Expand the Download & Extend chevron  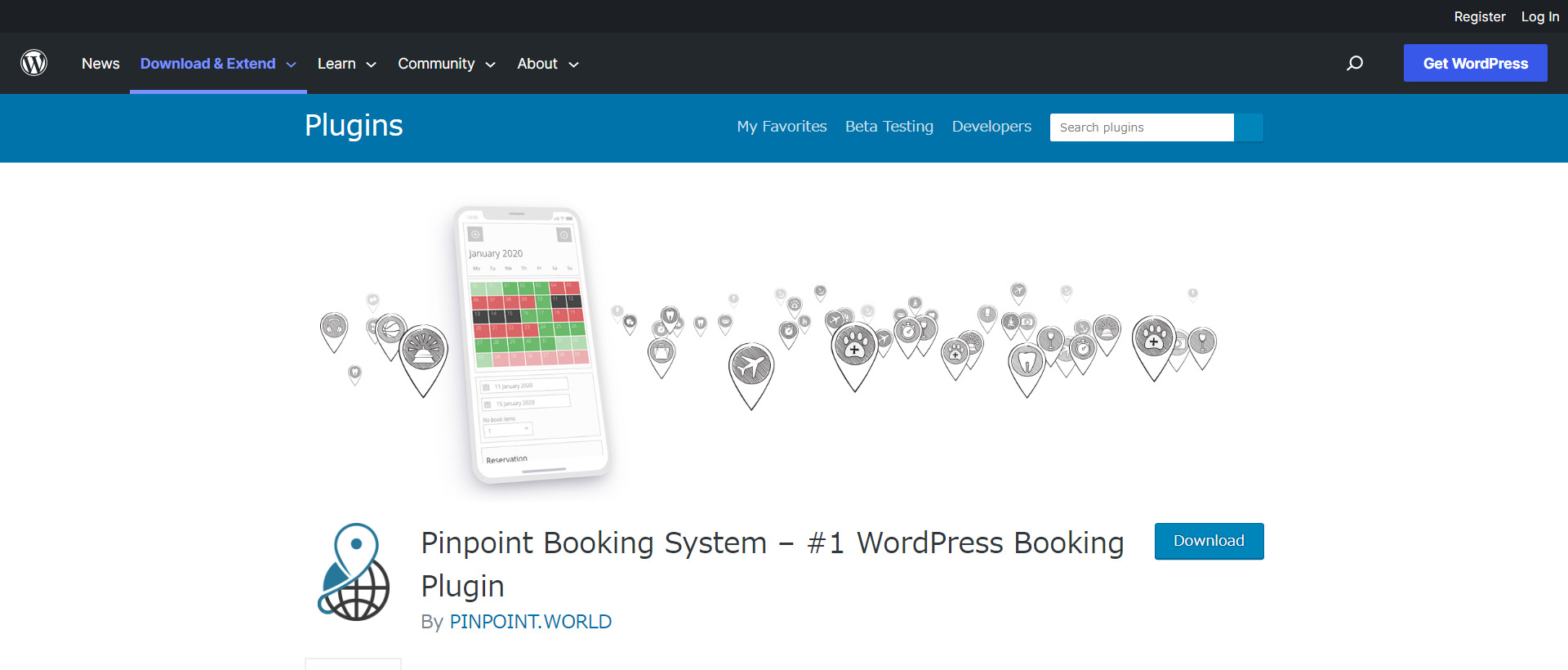292,65
